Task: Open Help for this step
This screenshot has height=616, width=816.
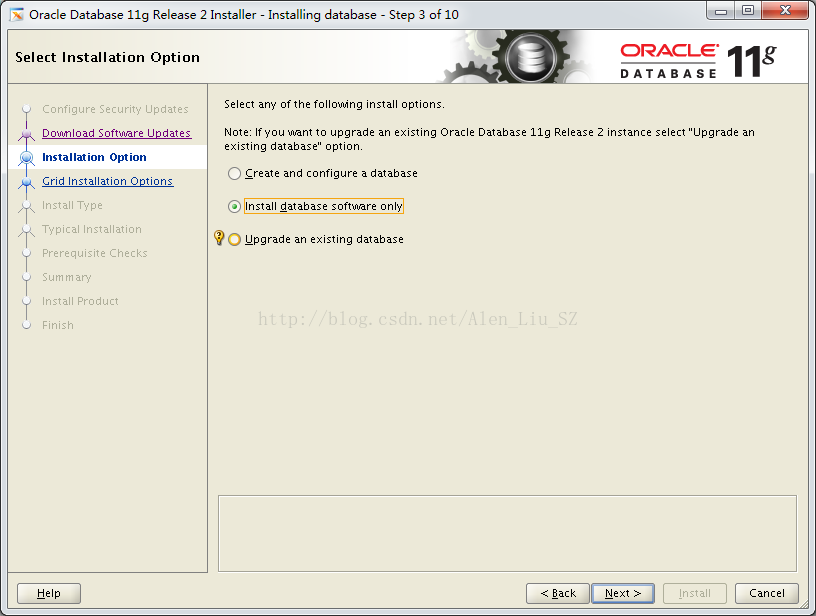Action: (x=48, y=593)
